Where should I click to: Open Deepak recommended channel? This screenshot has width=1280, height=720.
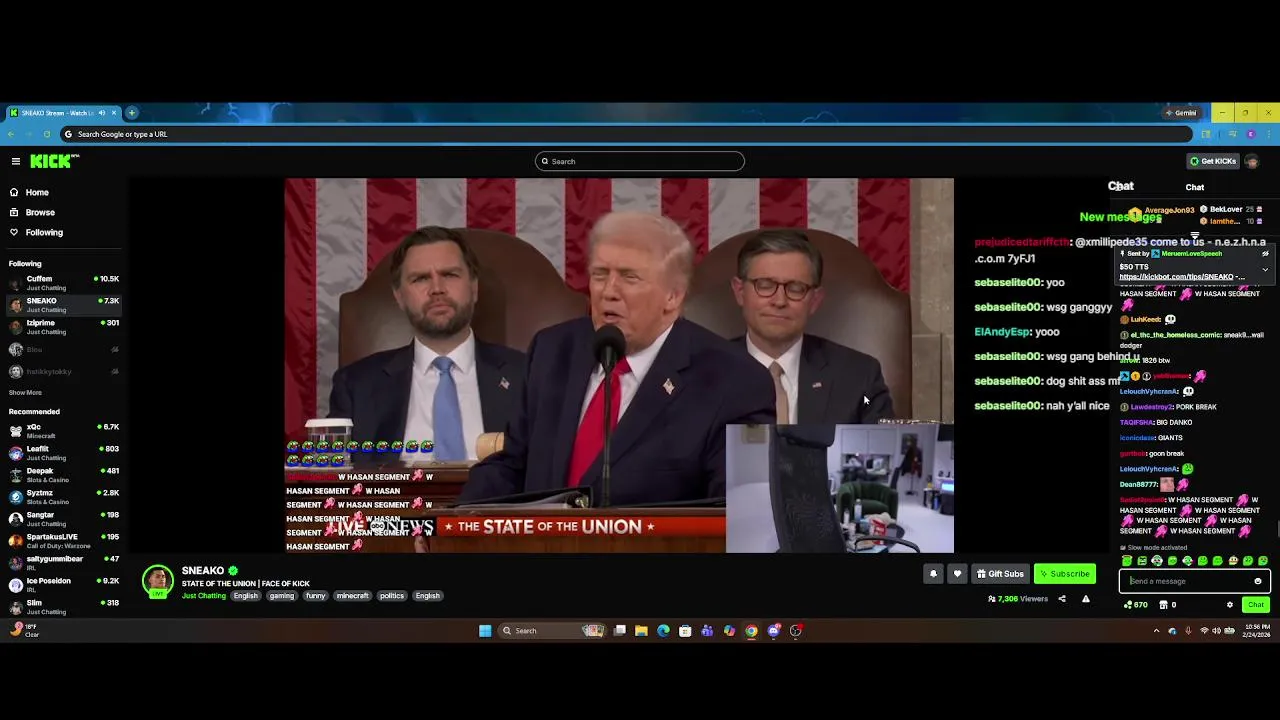[64, 475]
